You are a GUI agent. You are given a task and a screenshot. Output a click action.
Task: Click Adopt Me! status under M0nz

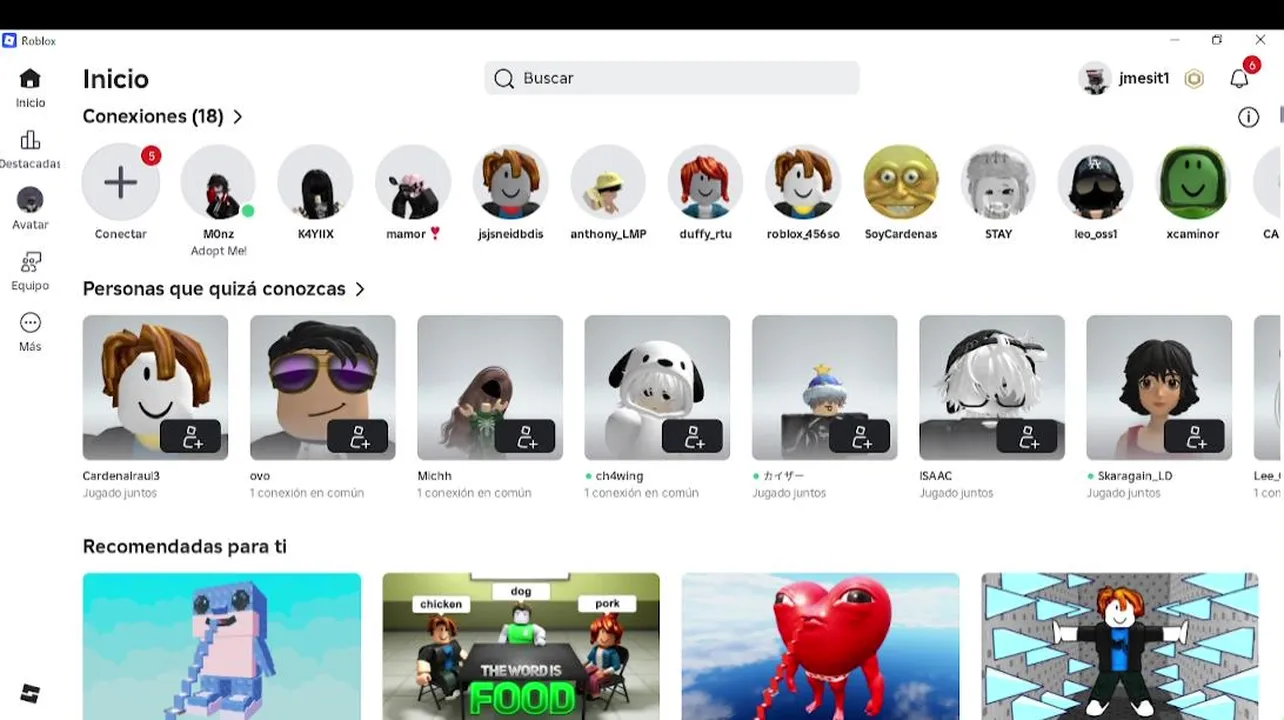[x=218, y=251]
